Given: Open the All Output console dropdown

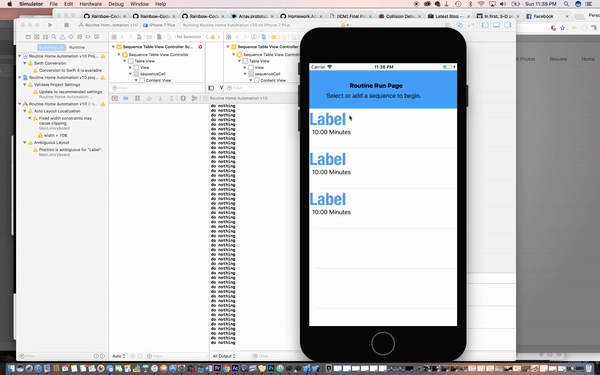Looking at the screenshot, I should [224, 356].
